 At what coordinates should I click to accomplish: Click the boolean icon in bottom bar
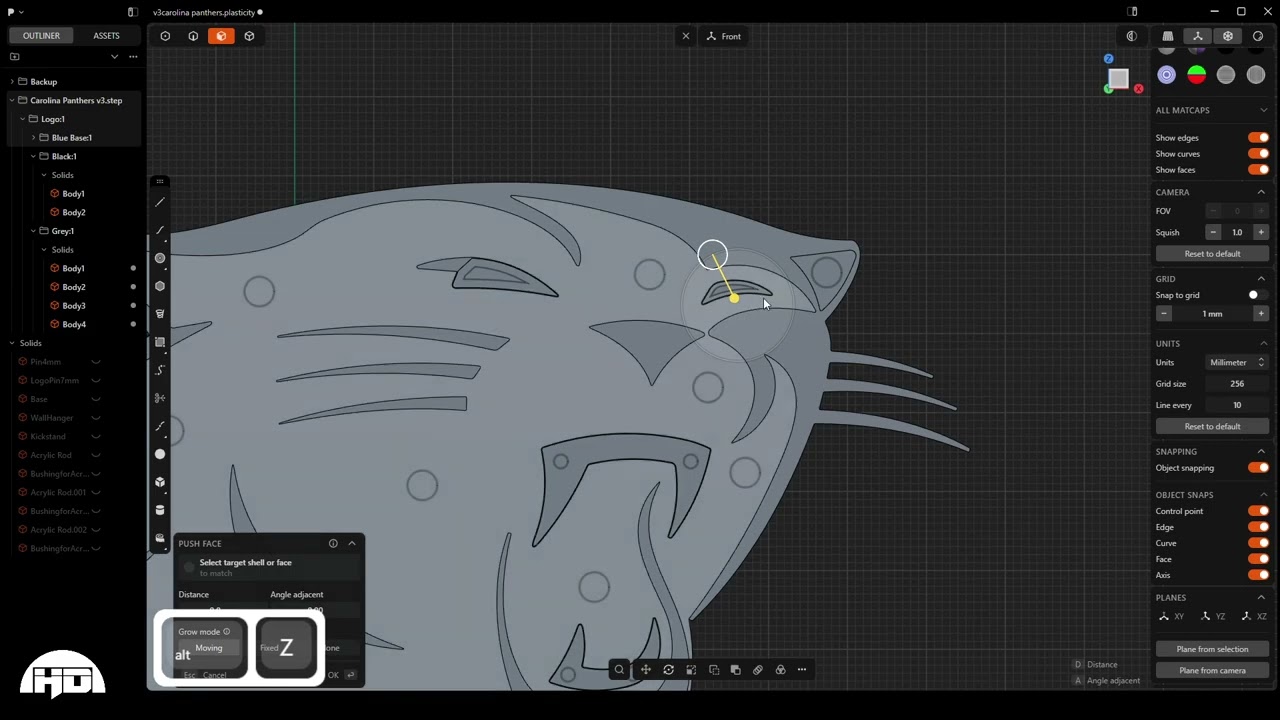(736, 670)
